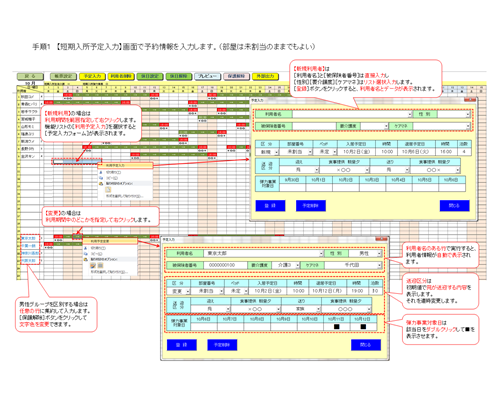The image size is (500, 400).
Task: Choose 形式を選択して貼り付け in the upper context menu
Action: click(125, 196)
